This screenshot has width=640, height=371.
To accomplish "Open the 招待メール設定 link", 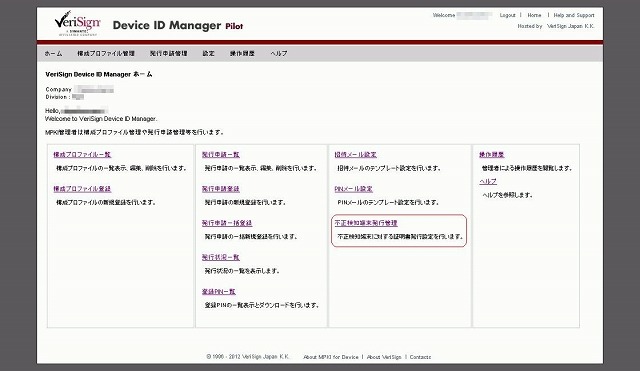I will (356, 155).
